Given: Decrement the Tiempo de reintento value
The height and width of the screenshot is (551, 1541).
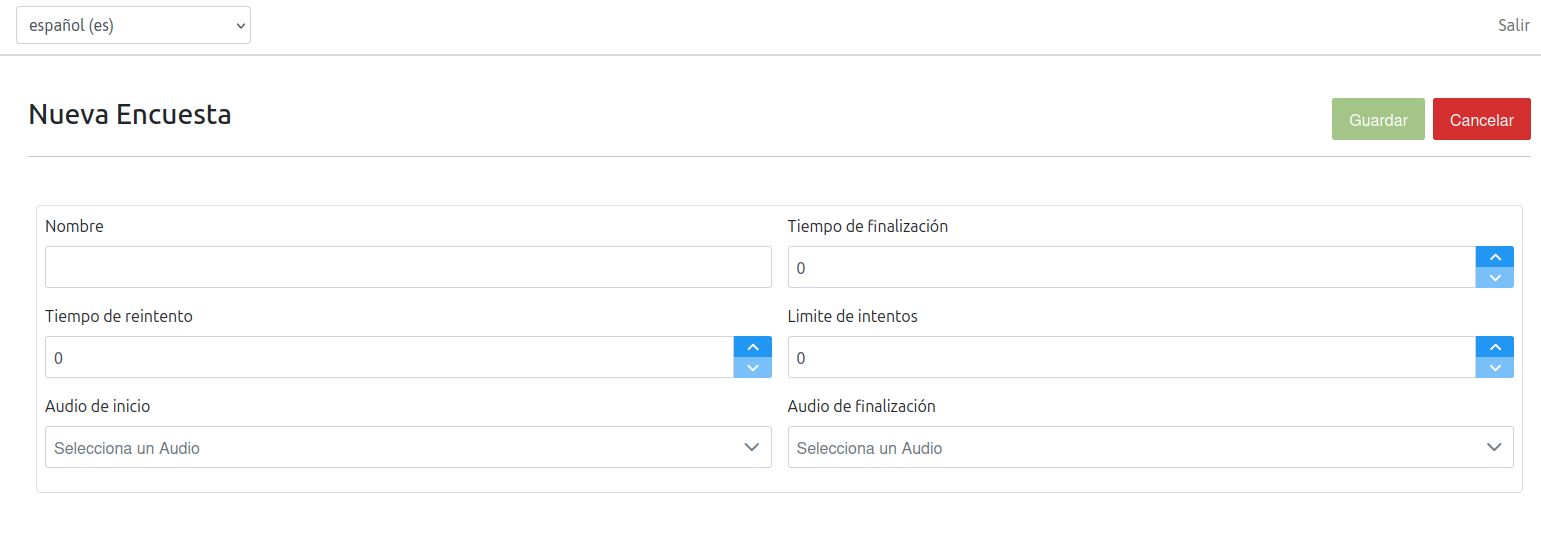Looking at the screenshot, I should [x=752, y=368].
